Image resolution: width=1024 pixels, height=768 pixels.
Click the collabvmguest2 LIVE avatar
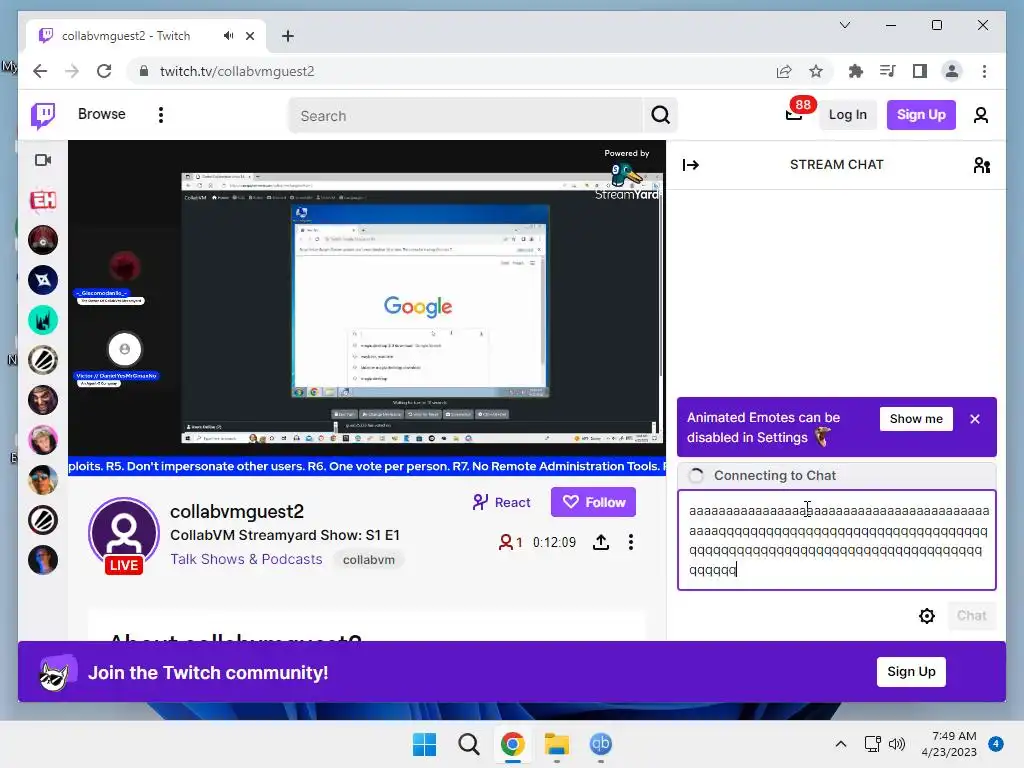pos(124,536)
